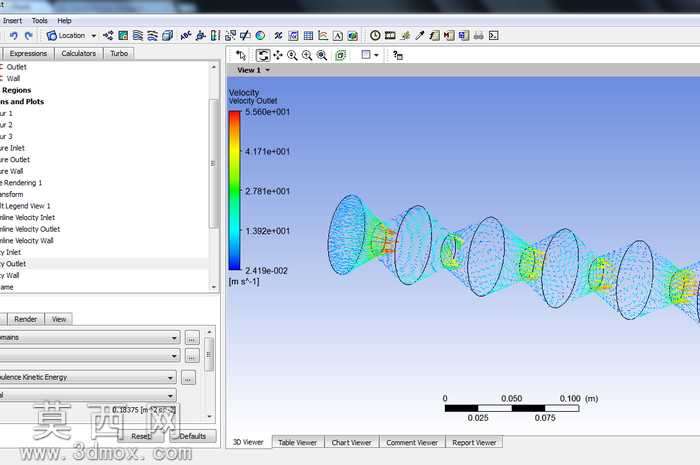This screenshot has width=700, height=465.
Task: Select the Probe eyedropper tool
Action: [x=420, y=35]
